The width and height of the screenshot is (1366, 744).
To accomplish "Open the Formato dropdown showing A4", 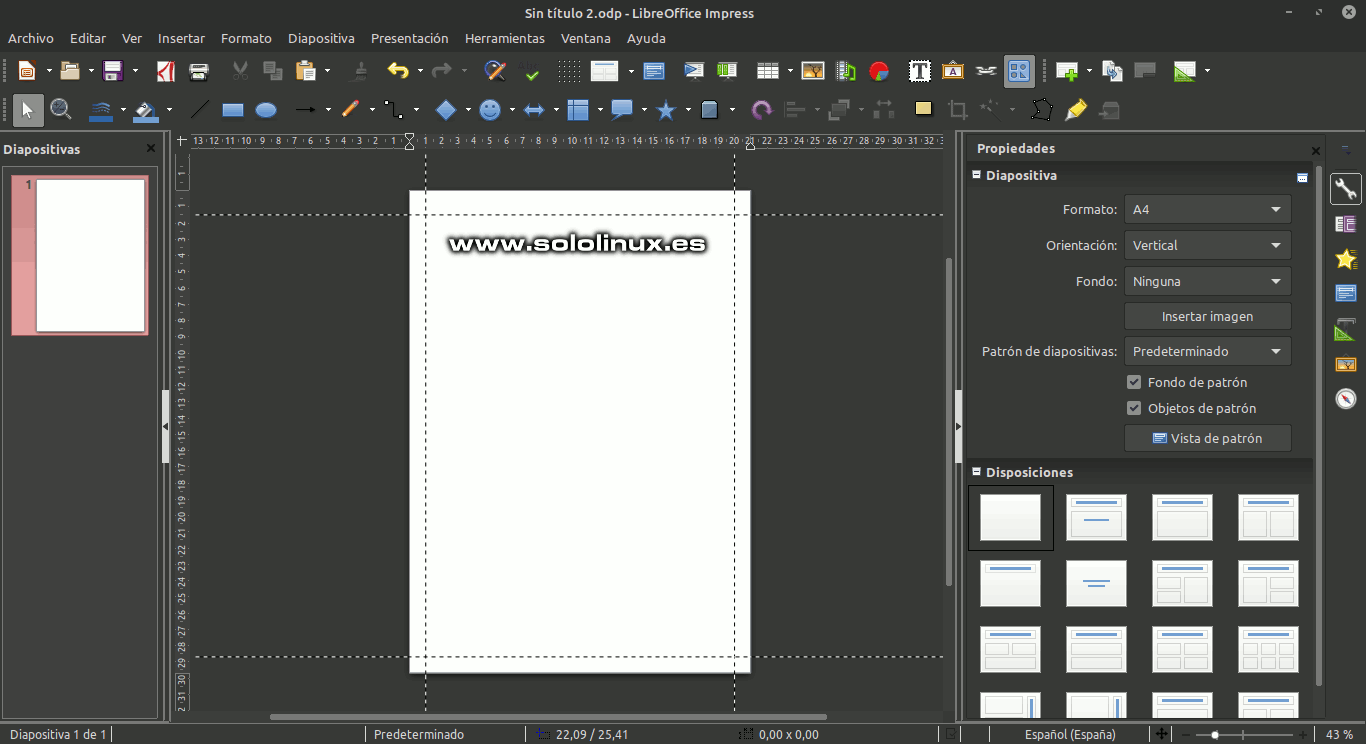I will (x=1207, y=209).
